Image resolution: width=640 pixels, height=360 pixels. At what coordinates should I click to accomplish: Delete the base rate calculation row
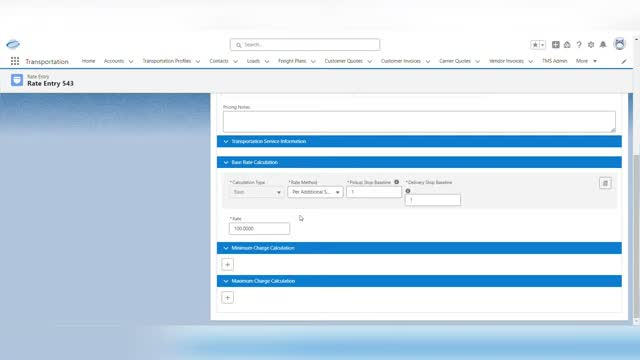[x=605, y=183]
